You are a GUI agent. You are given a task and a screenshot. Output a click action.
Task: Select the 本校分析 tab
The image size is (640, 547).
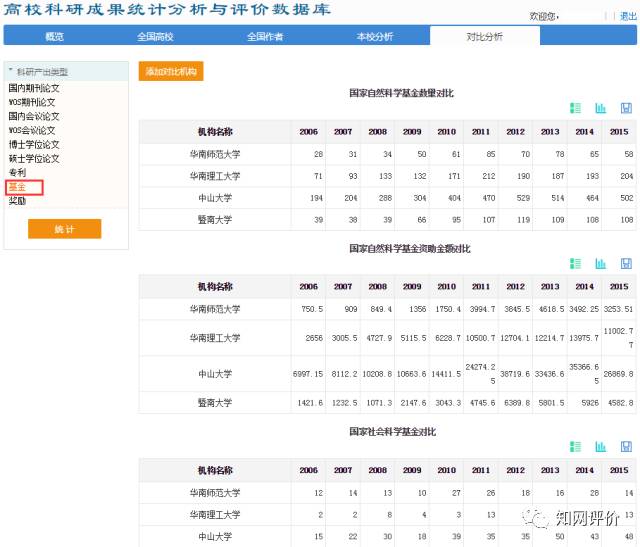coord(375,36)
